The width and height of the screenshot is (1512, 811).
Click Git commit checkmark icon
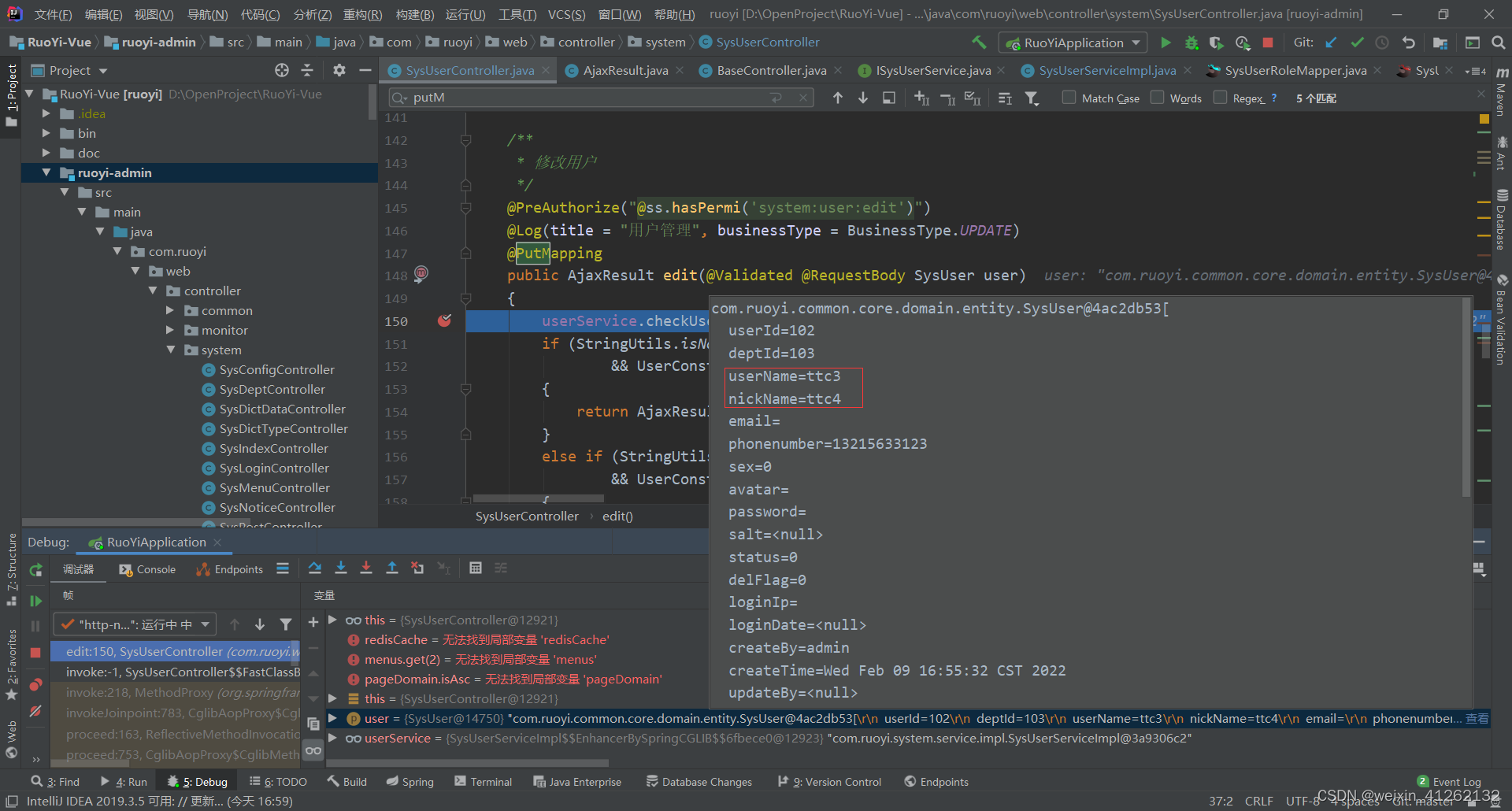click(1357, 43)
